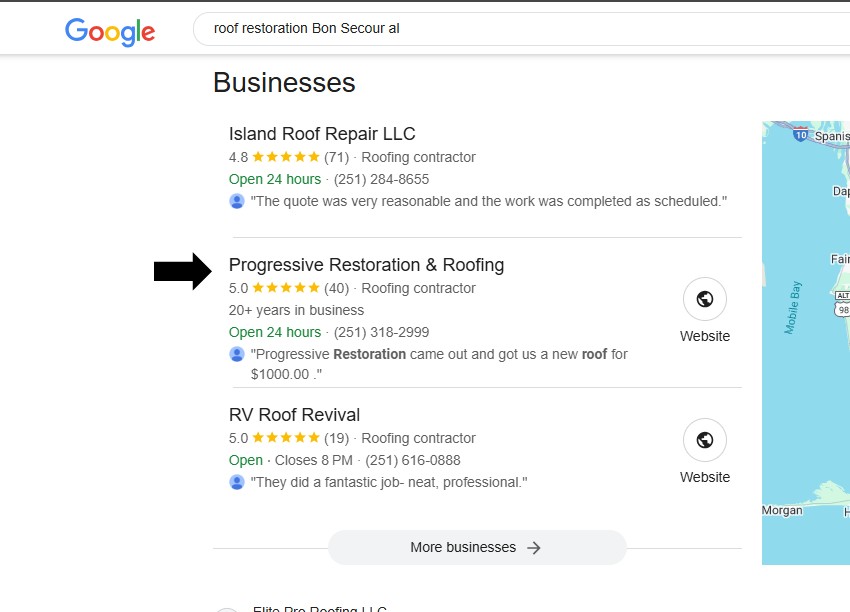
Task: Click Island Roof Repair phone number (251) 284-8655
Action: click(x=381, y=179)
